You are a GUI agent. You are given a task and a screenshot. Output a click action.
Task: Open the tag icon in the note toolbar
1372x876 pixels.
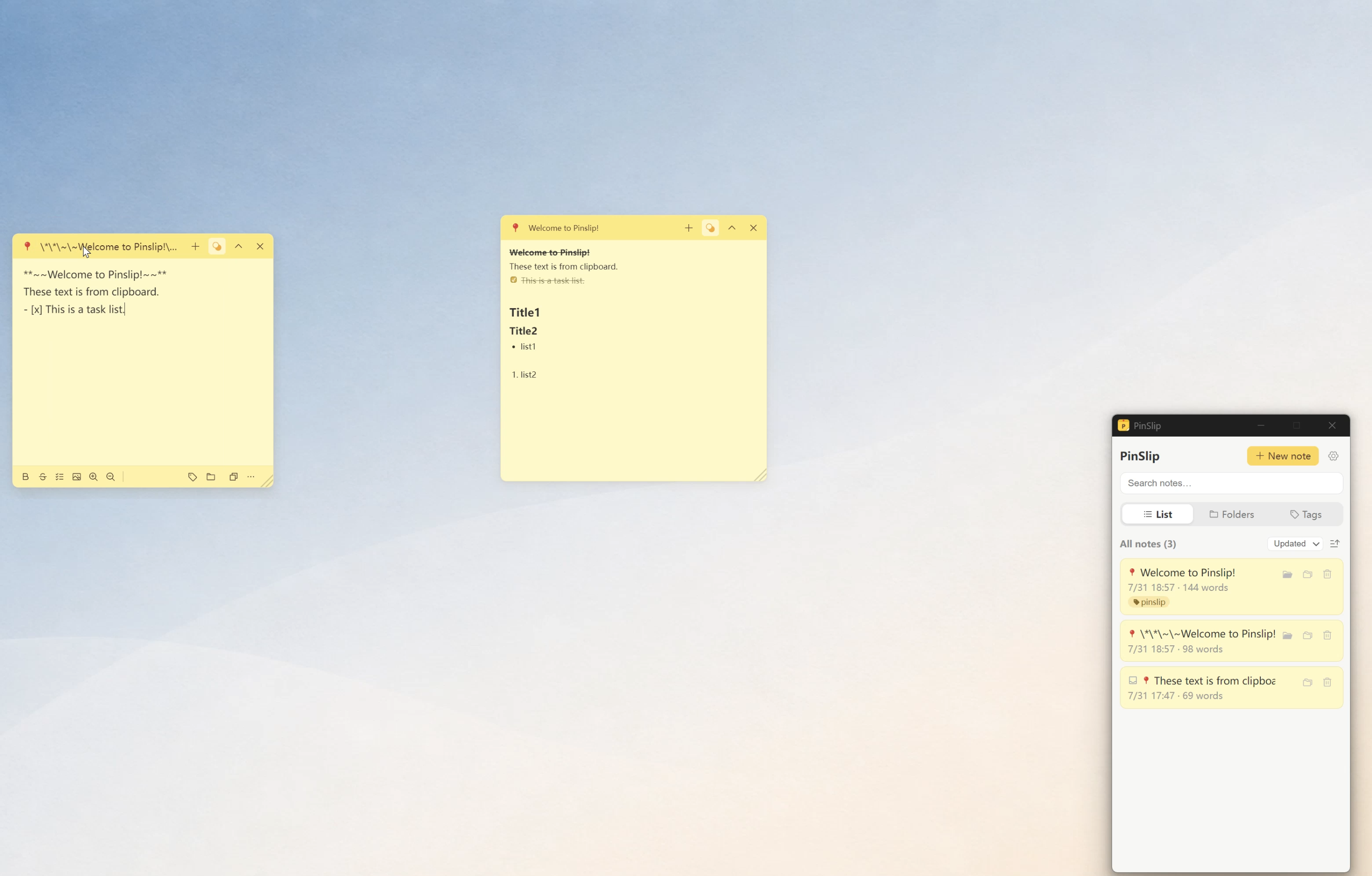tap(193, 477)
